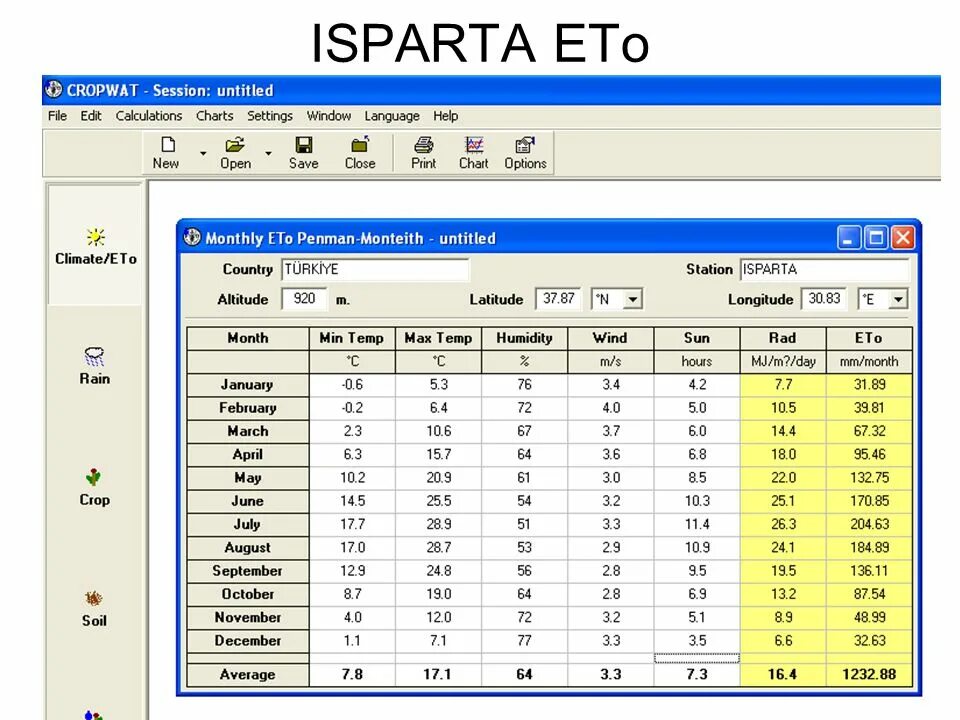Click the Altitude field showing 920
The height and width of the screenshot is (720, 960).
pos(304,299)
